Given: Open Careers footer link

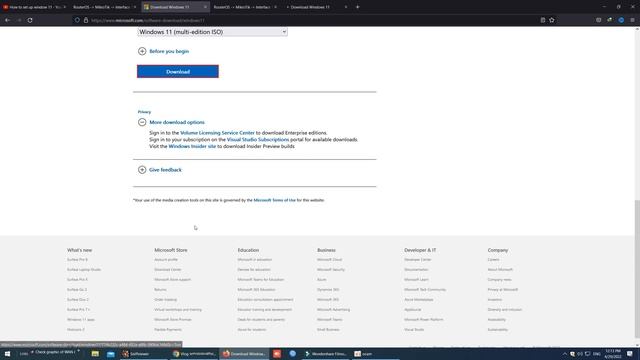Looking at the screenshot, I should point(493,260).
